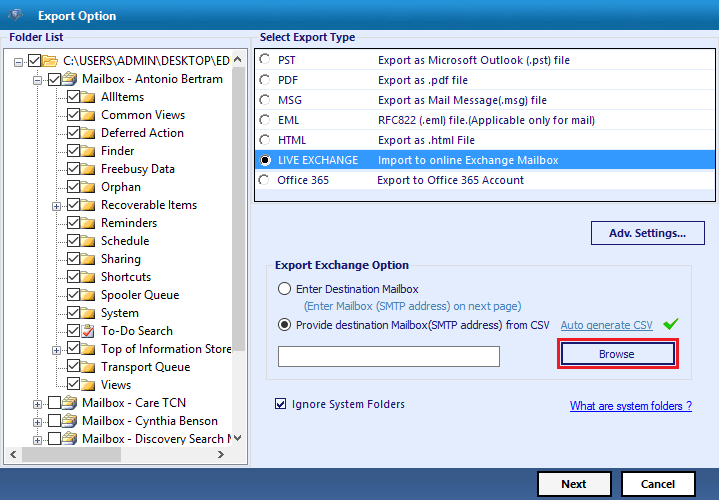This screenshot has width=719, height=500.
Task: Select Enter Destination Mailbox radio option
Action: click(284, 289)
